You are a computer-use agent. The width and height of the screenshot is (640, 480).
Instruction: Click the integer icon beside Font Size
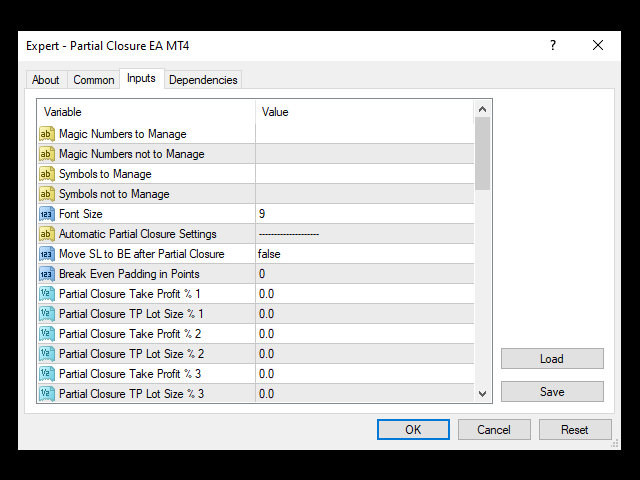[46, 214]
